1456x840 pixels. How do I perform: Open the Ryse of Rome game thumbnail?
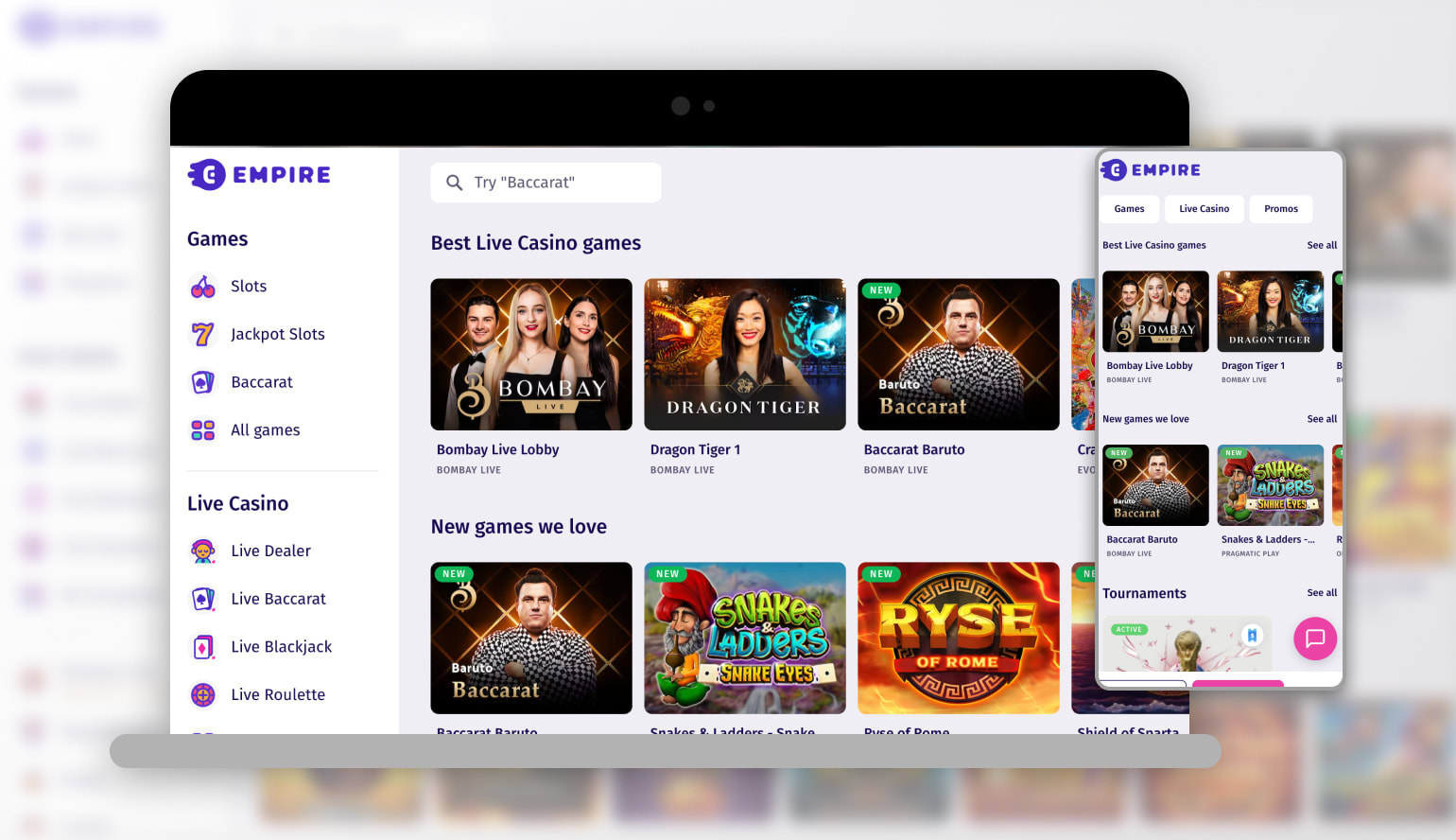click(959, 639)
